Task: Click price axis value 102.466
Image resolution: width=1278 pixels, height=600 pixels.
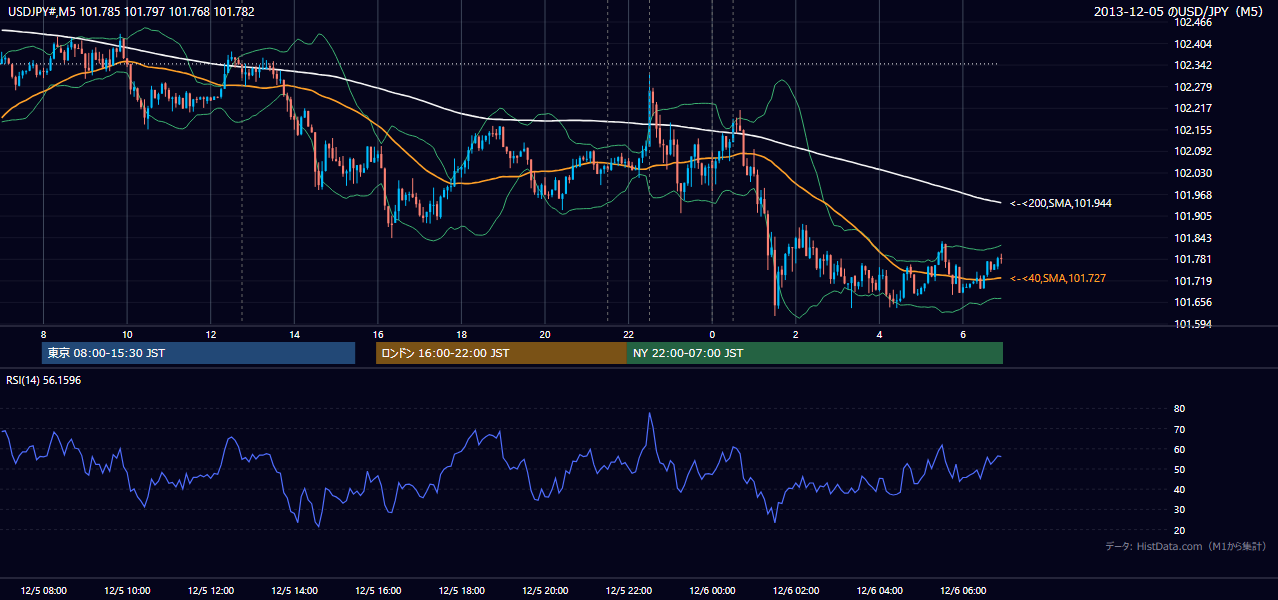Action: tap(1192, 22)
